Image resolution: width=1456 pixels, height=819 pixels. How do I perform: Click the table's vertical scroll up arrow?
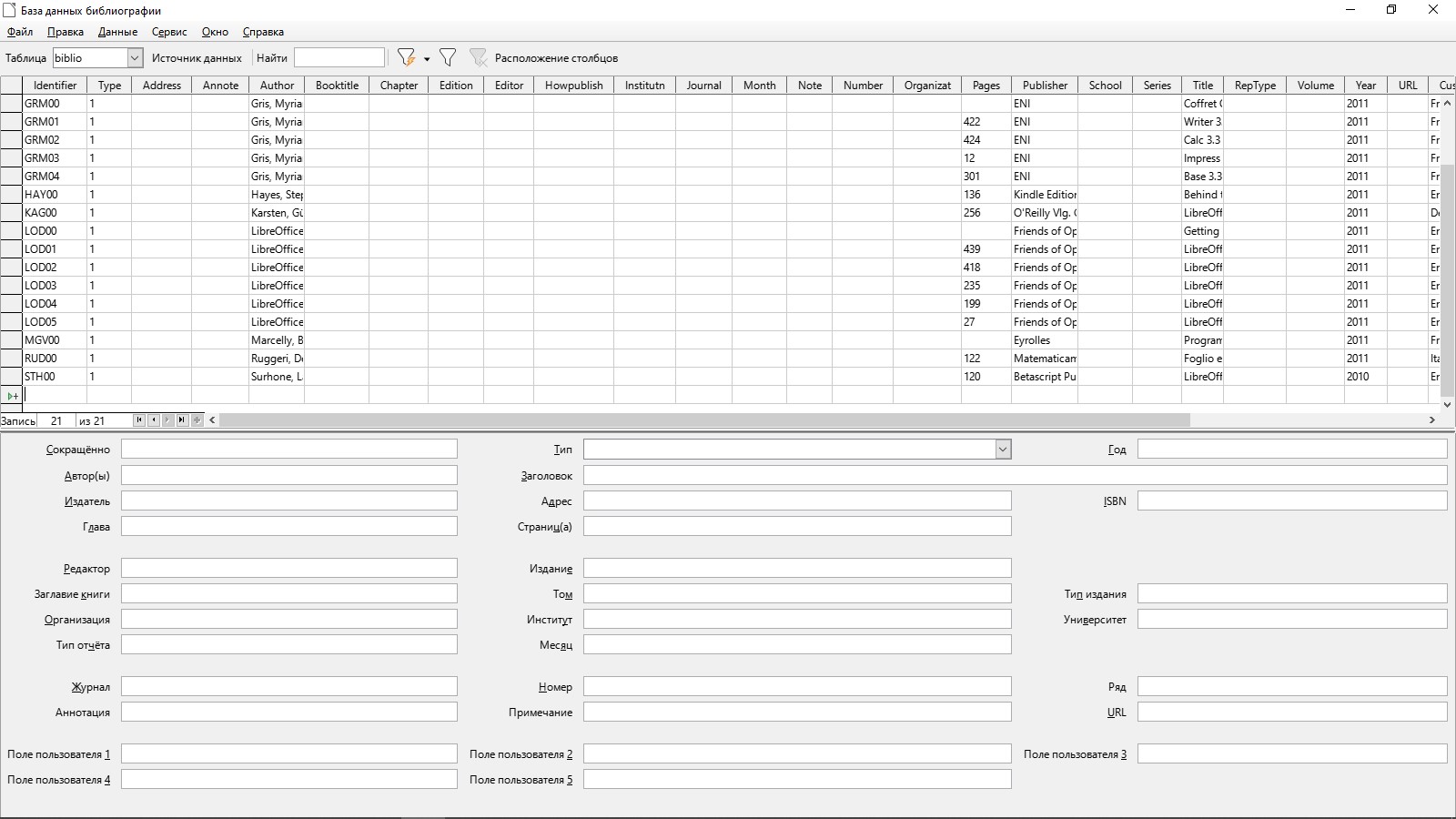click(1447, 103)
